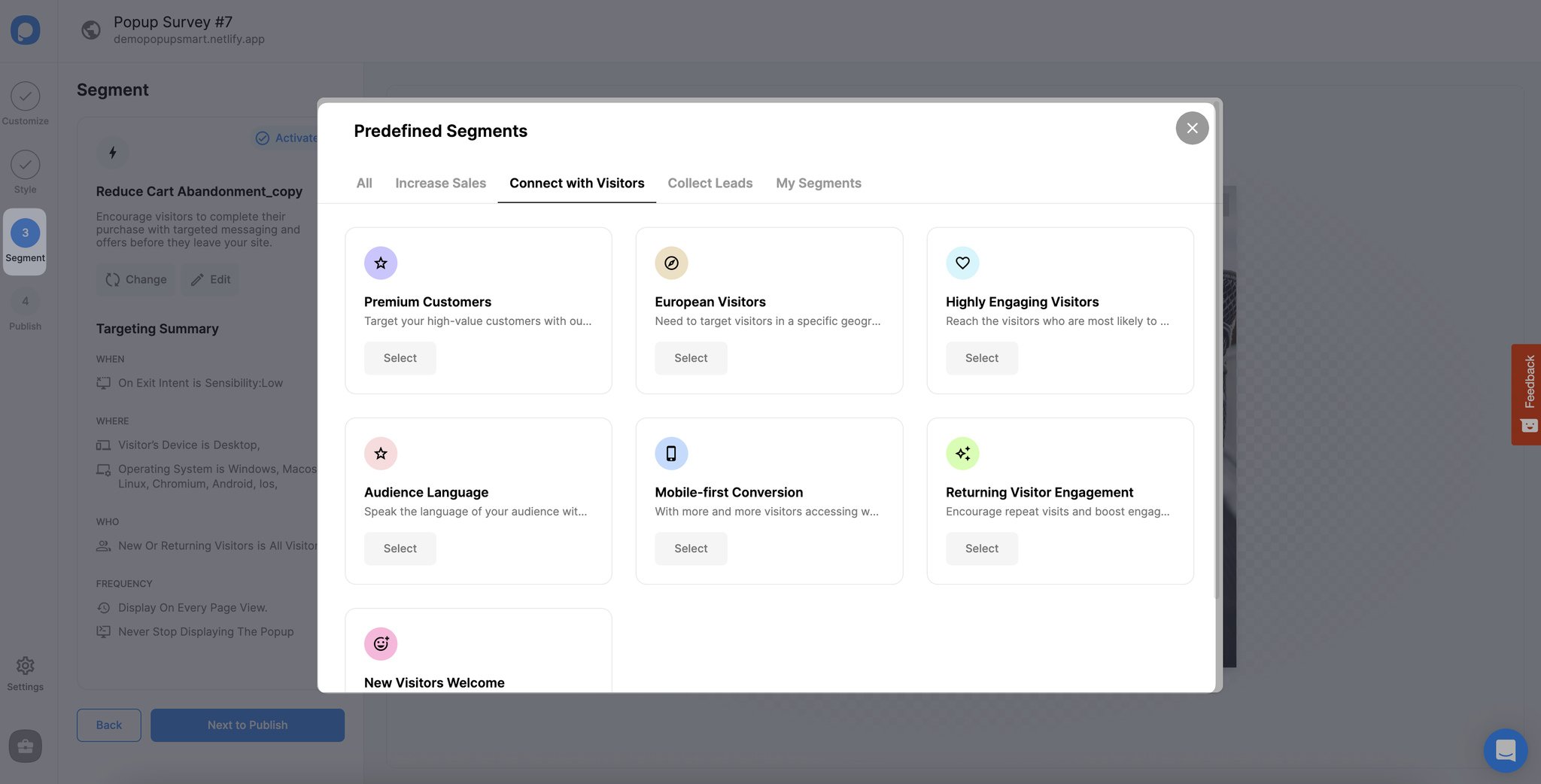Screen dimensions: 1541x784
Task: Toggle Activate on Reduce Cart Abandonment_copy
Action: coord(286,138)
